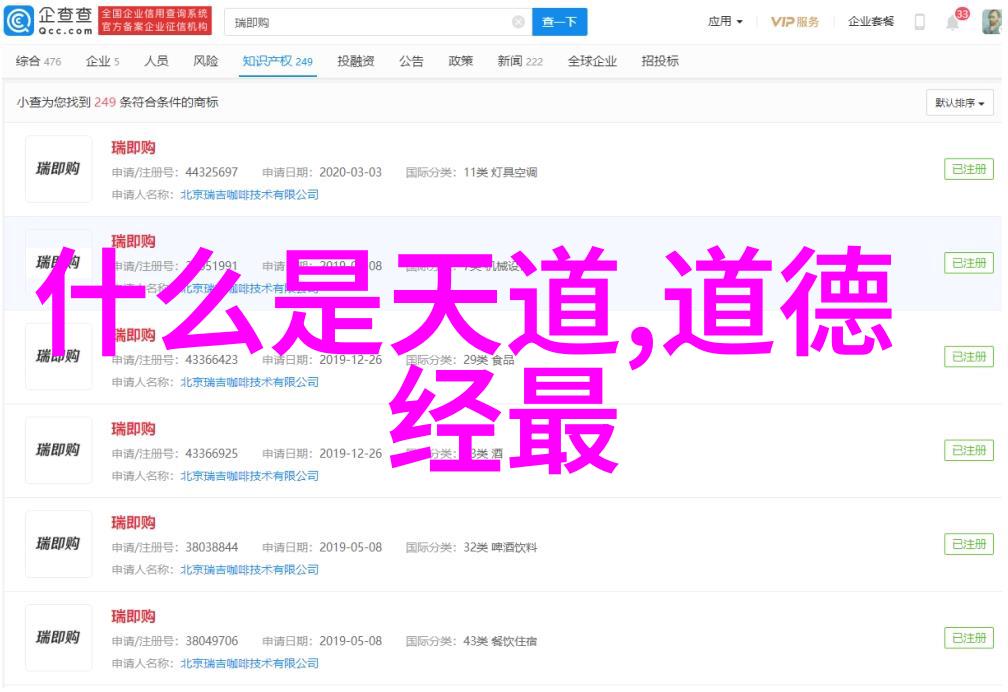The height and width of the screenshot is (692, 1008).
Task: Switch to the 人员 tab
Action: [x=156, y=61]
